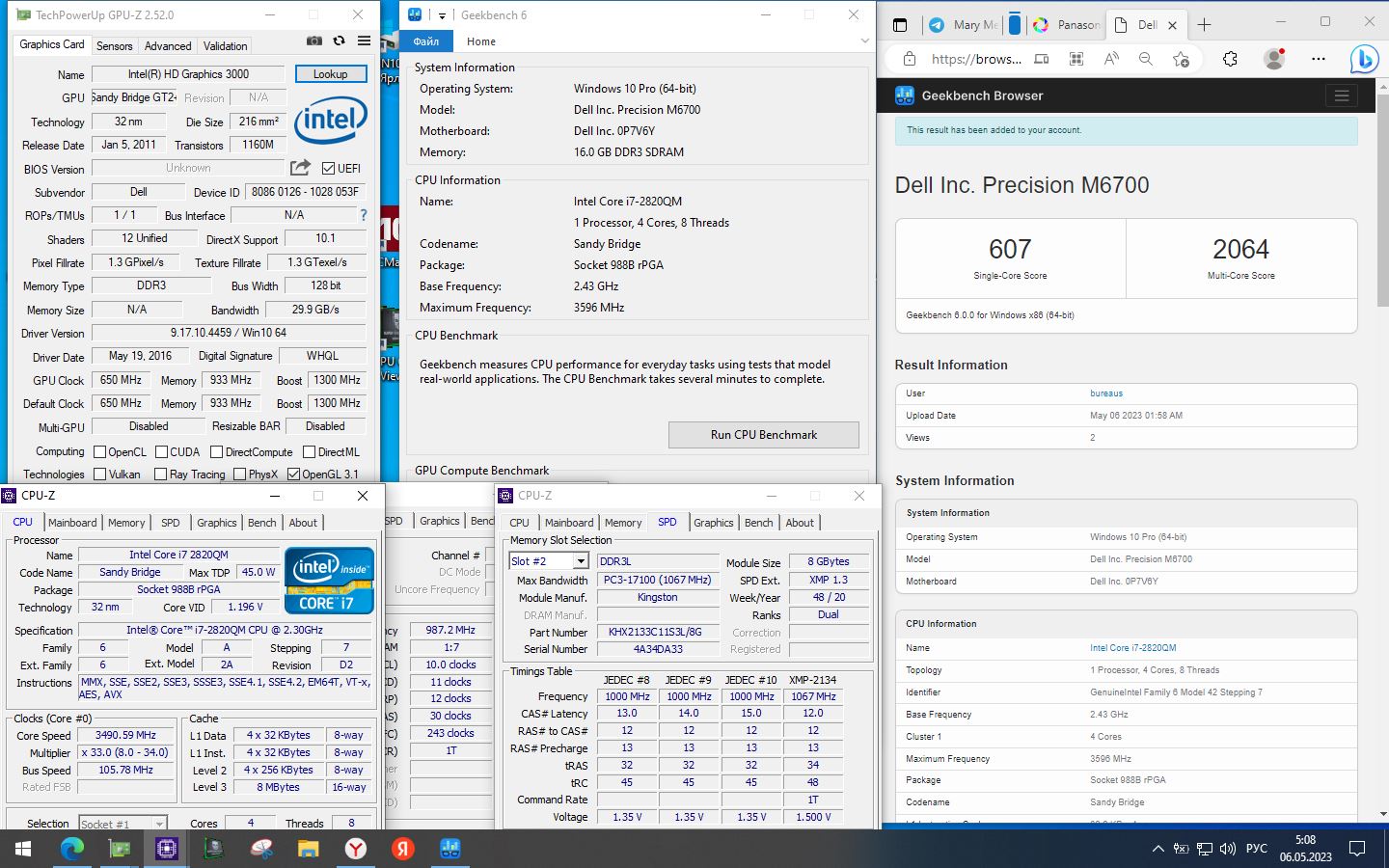Viewport: 1389px width, 868px height.
Task: Open Geekbench quick access toolbar dropdown
Action: point(442,15)
